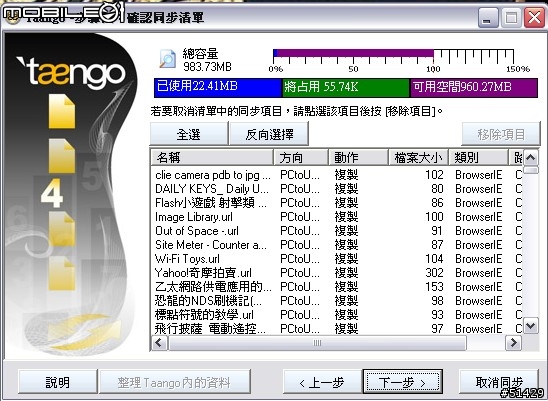Sort by the 動作 column header
The width and height of the screenshot is (548, 401).
358,157
